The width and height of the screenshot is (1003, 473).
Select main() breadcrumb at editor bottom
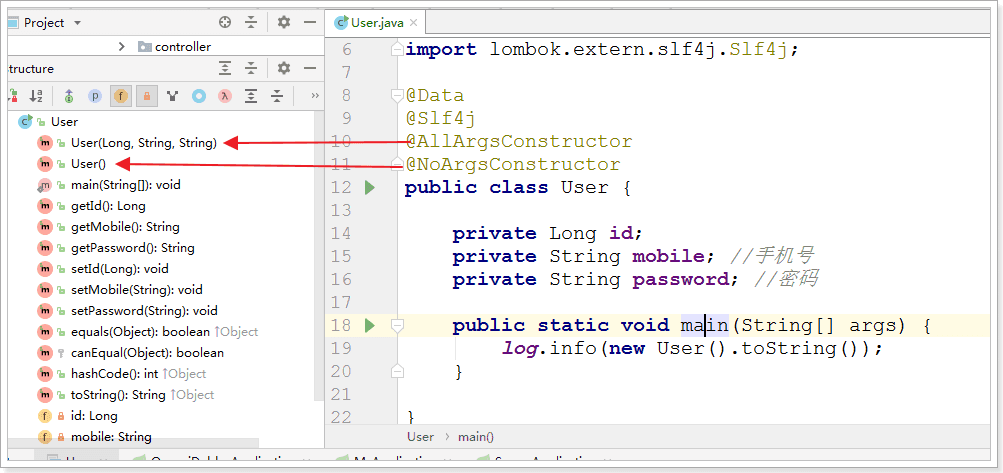(476, 437)
